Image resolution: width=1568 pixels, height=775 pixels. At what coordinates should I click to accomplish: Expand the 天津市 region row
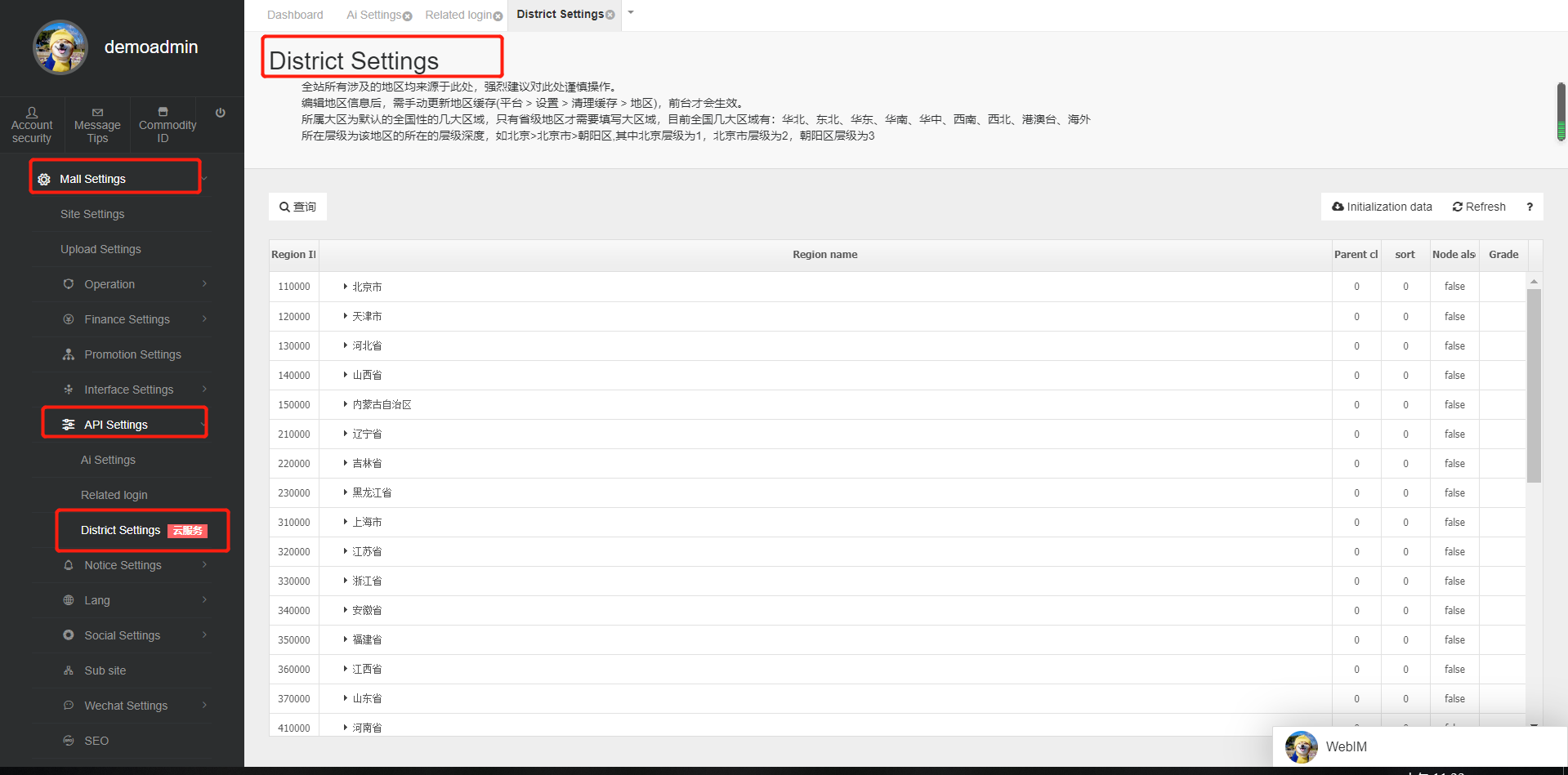tap(346, 316)
